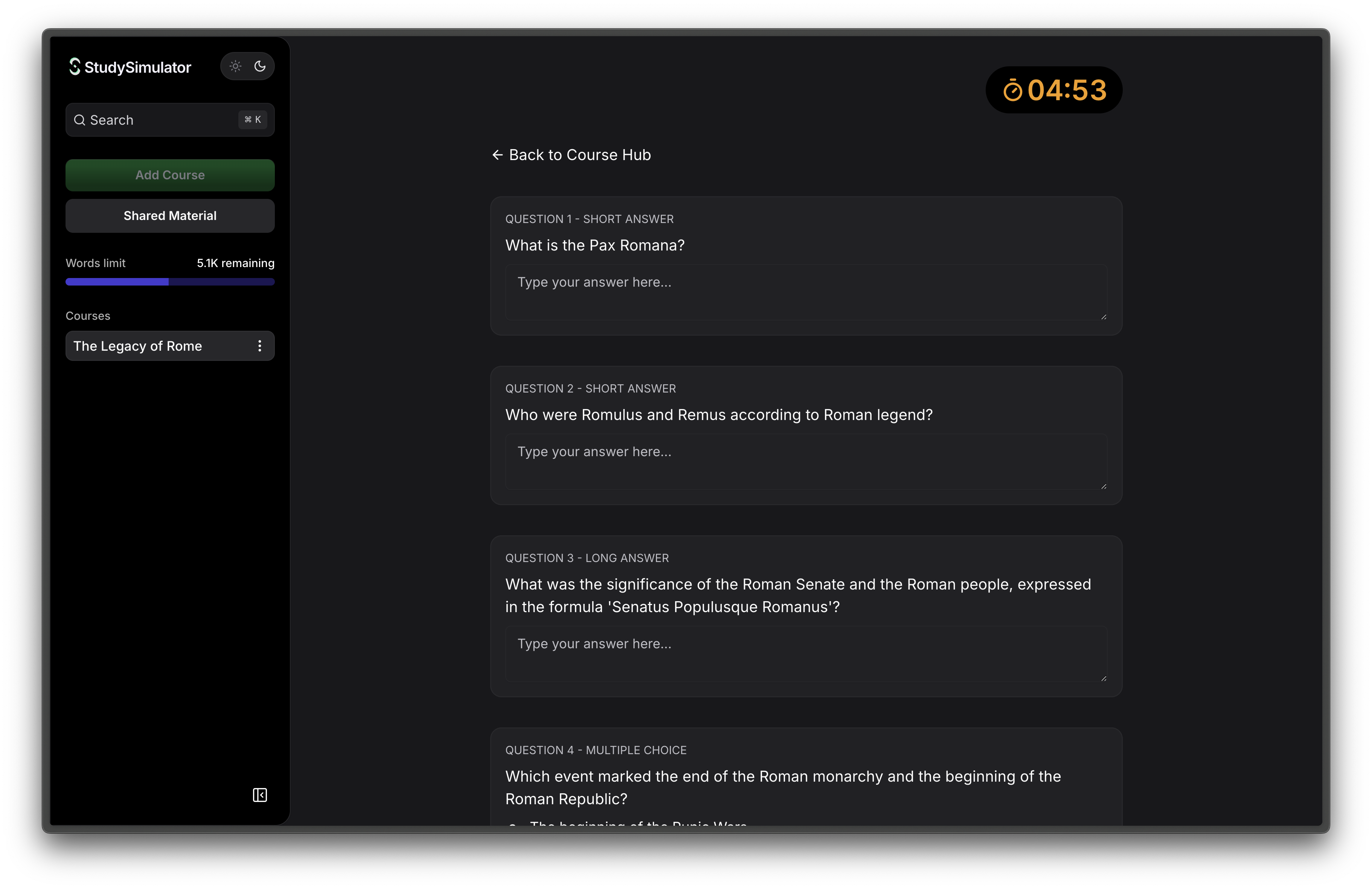This screenshot has width=1372, height=889.
Task: Type answer for Pax Romana question
Action: coord(806,292)
